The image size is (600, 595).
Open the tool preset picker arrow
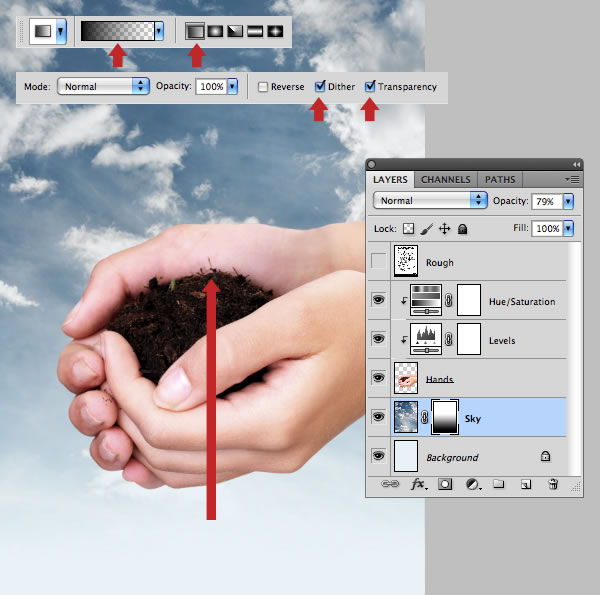coord(60,31)
